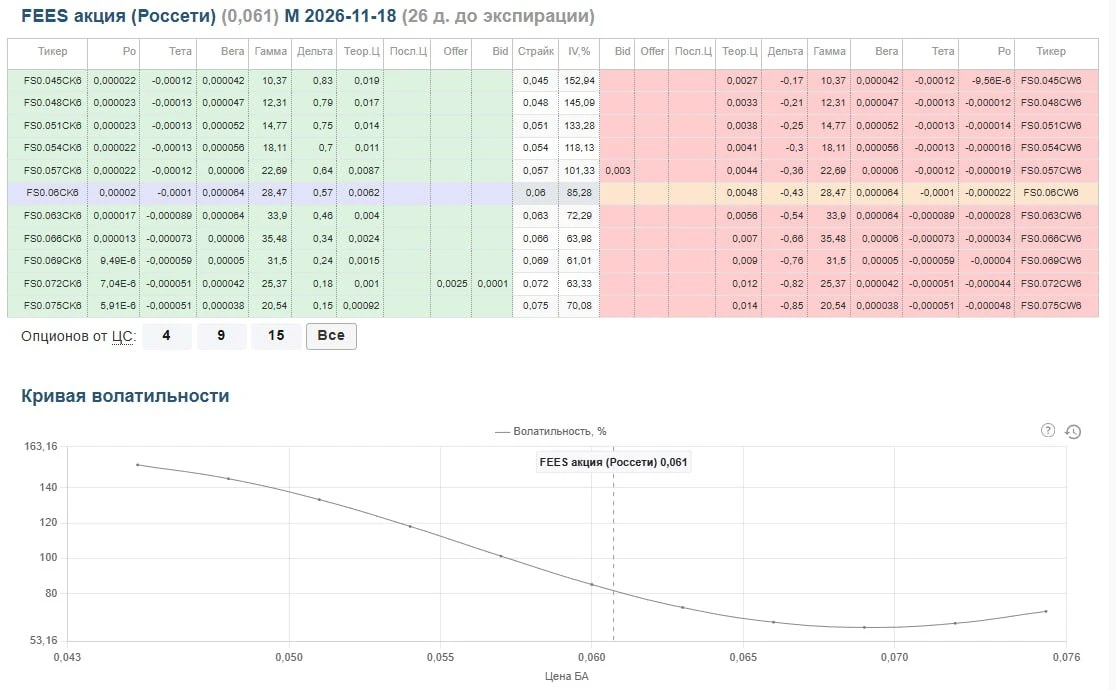Click Кривая волатильности section heading
Screen dimensions: 1116x690
(125, 396)
